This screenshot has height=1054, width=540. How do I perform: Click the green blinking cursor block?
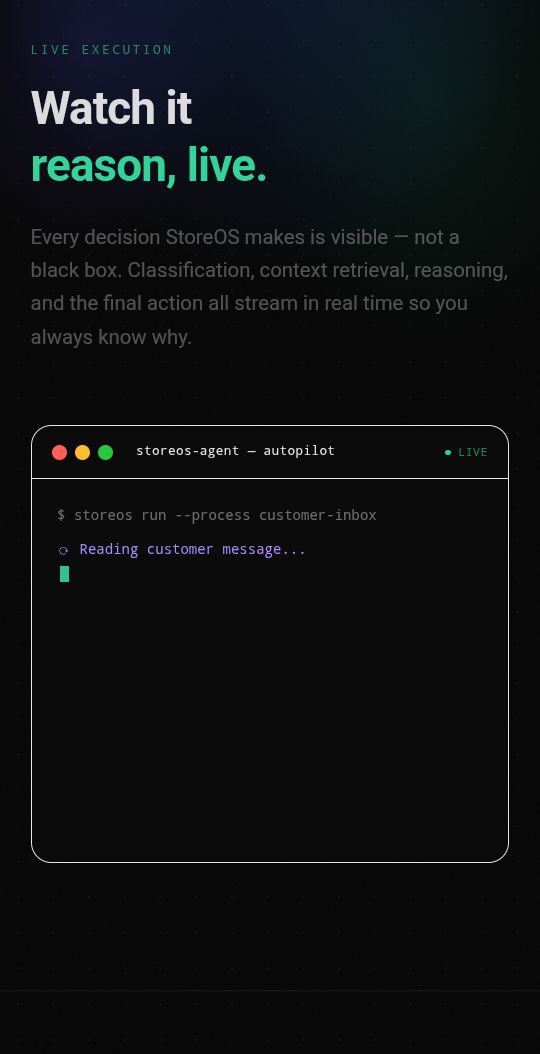[65, 574]
